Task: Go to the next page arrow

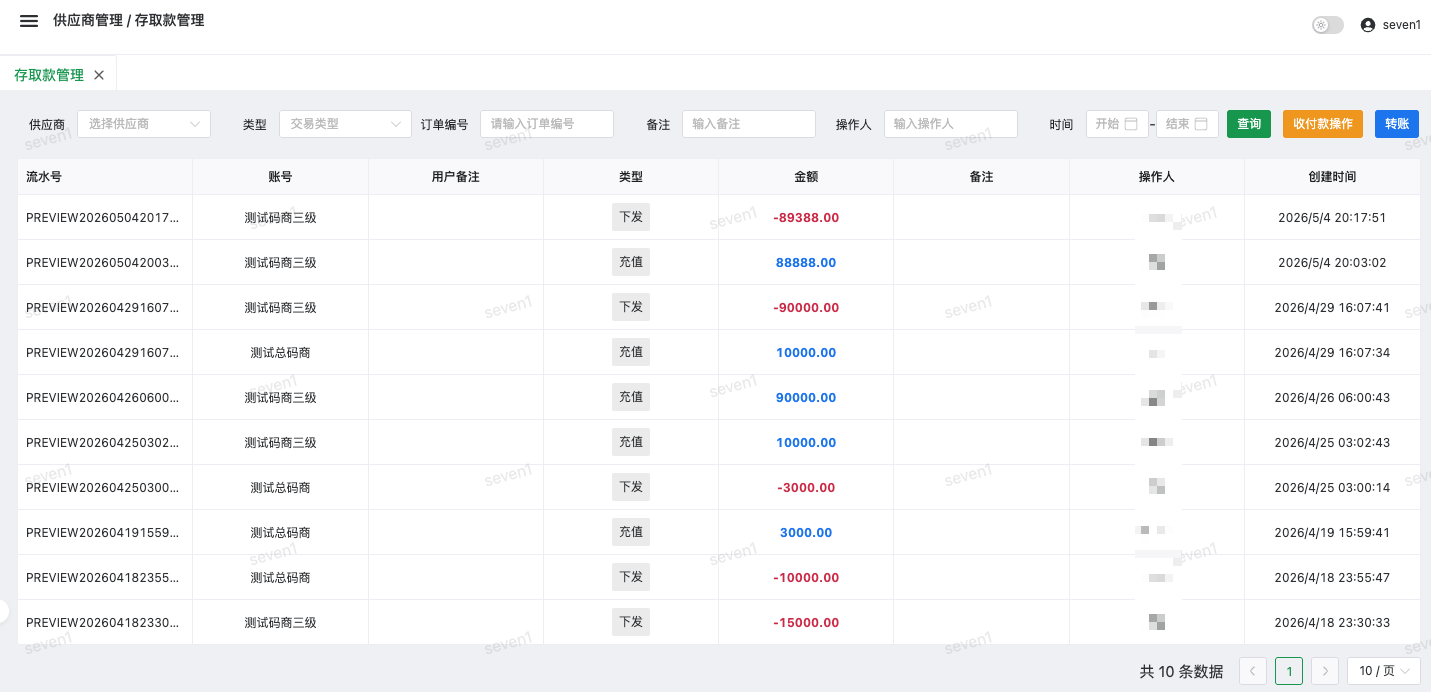Action: pyautogui.click(x=1325, y=671)
